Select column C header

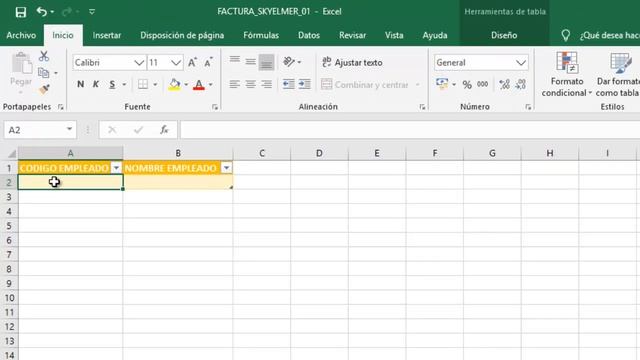pyautogui.click(x=262, y=153)
